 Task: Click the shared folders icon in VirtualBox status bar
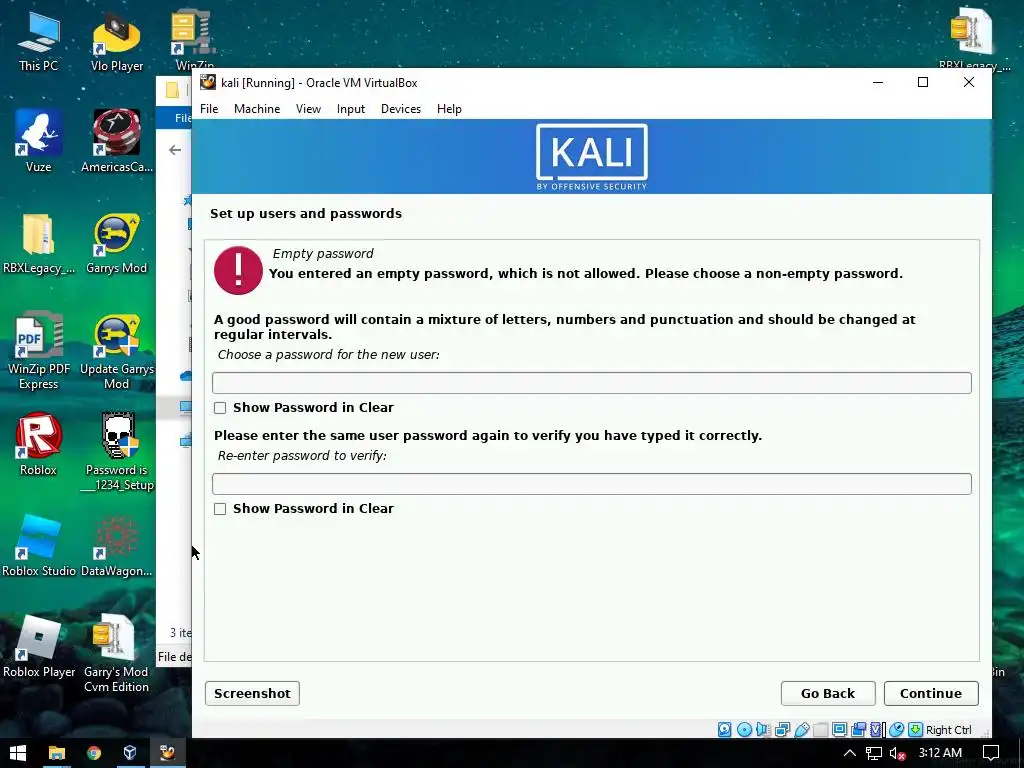820,729
